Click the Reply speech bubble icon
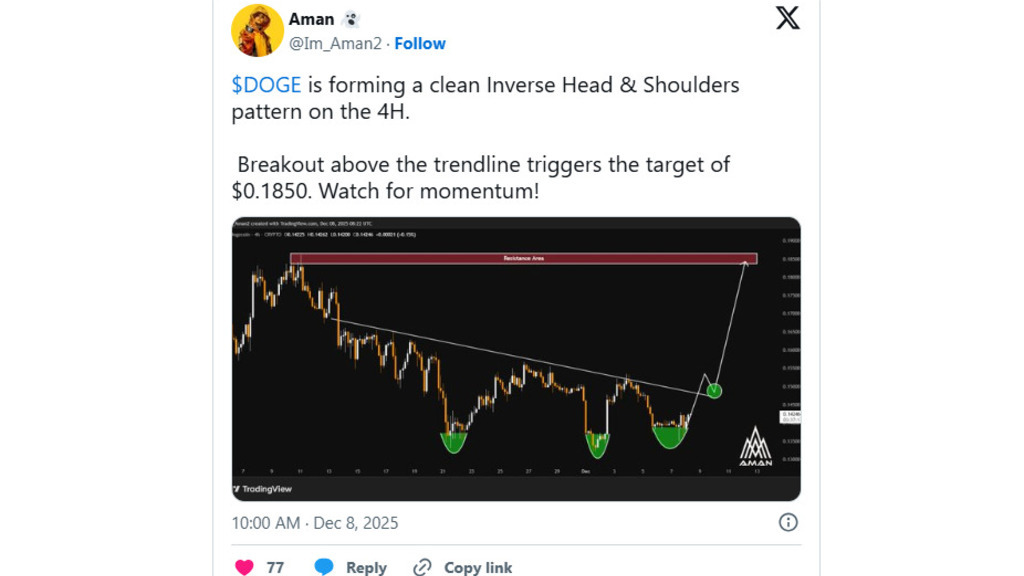This screenshot has height=576, width=1024. coord(324,567)
